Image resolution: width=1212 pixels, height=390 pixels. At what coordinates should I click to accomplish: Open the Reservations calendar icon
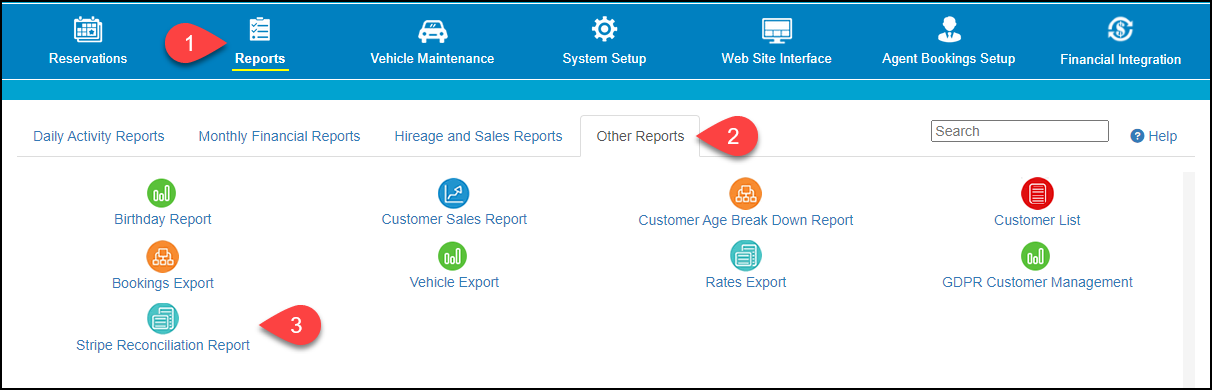pos(88,31)
